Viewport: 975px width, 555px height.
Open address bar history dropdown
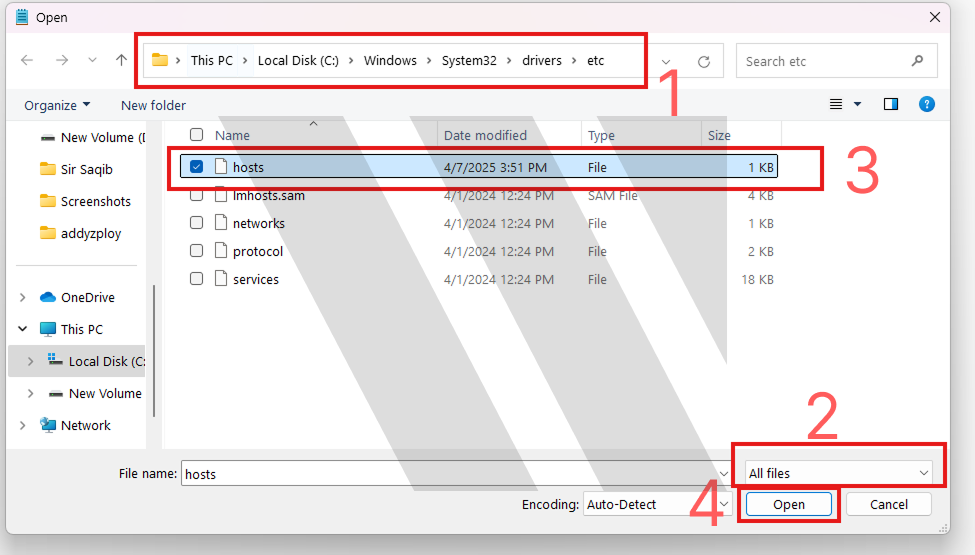[x=666, y=62]
